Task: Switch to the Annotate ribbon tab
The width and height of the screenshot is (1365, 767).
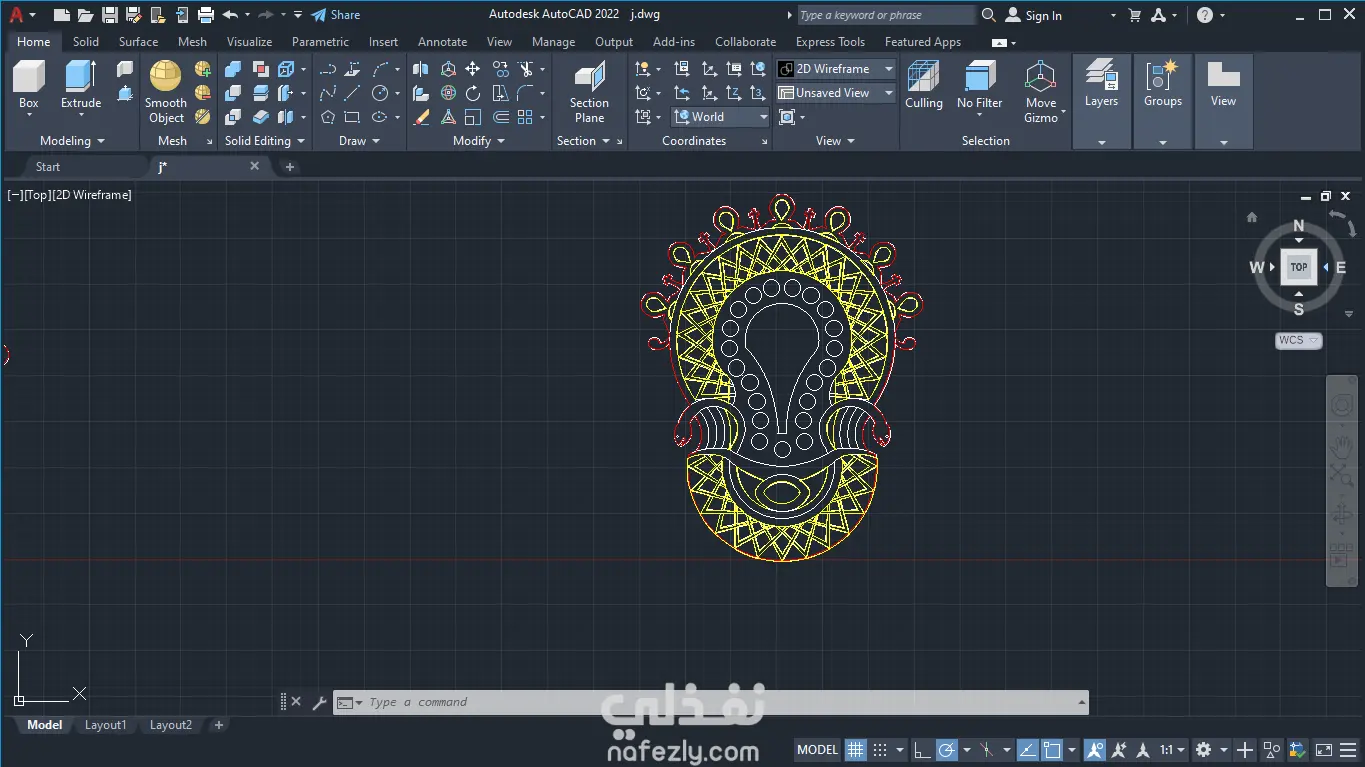Action: [x=442, y=42]
